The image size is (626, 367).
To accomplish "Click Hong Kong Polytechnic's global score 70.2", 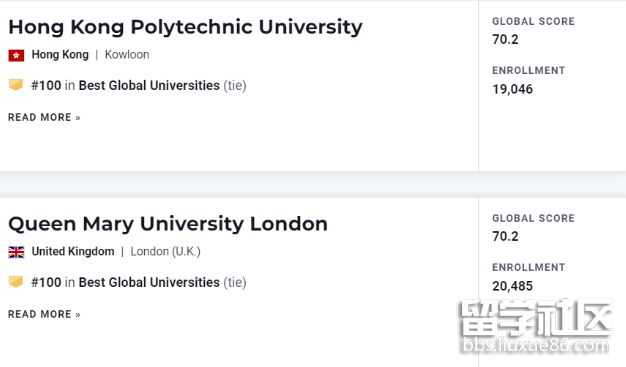I will [505, 40].
